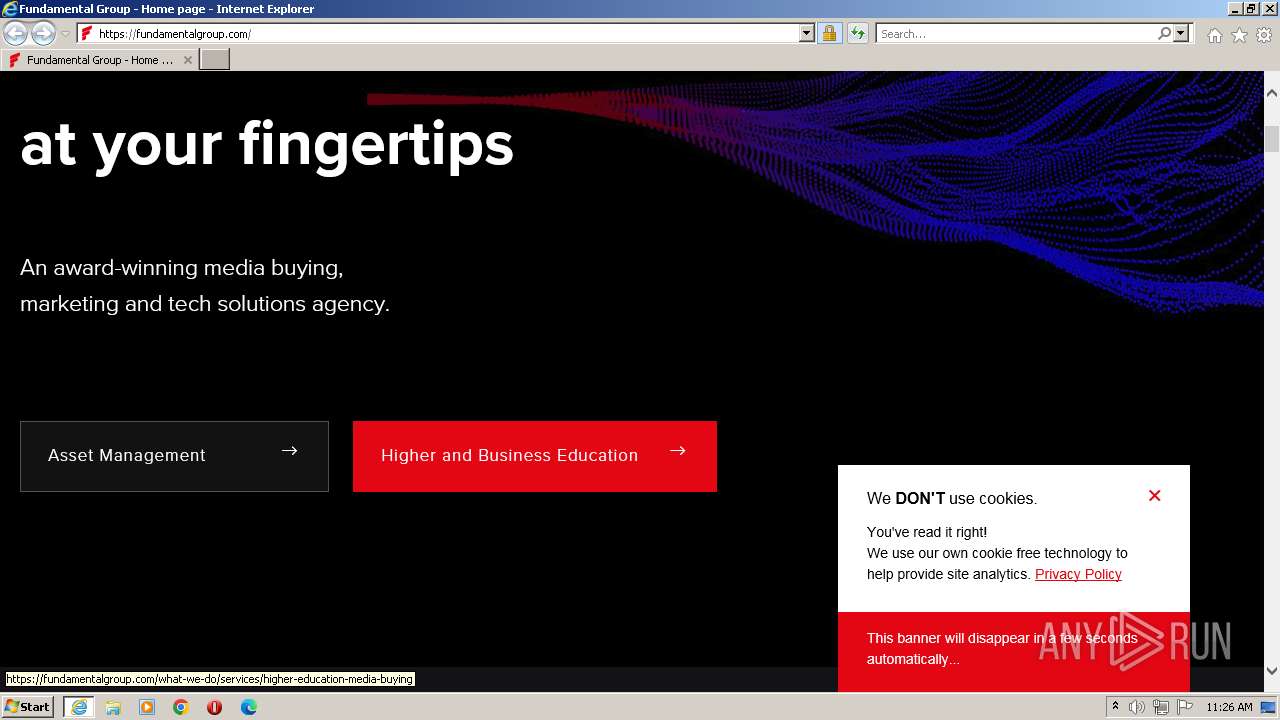
Task: Click 'This banner will disappear' message
Action: point(1002,648)
